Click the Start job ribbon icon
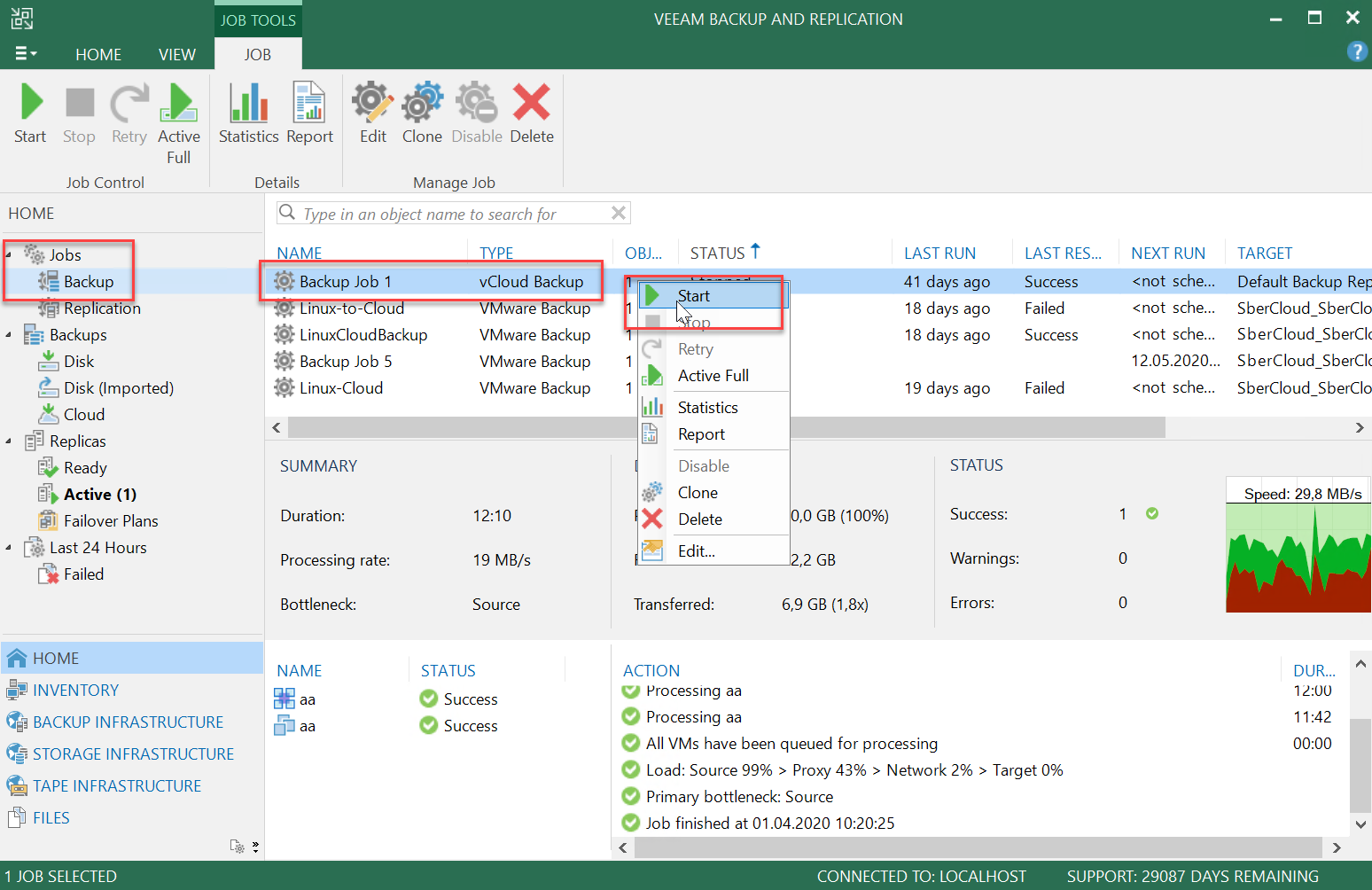Viewport: 1372px width, 890px height. 31,103
